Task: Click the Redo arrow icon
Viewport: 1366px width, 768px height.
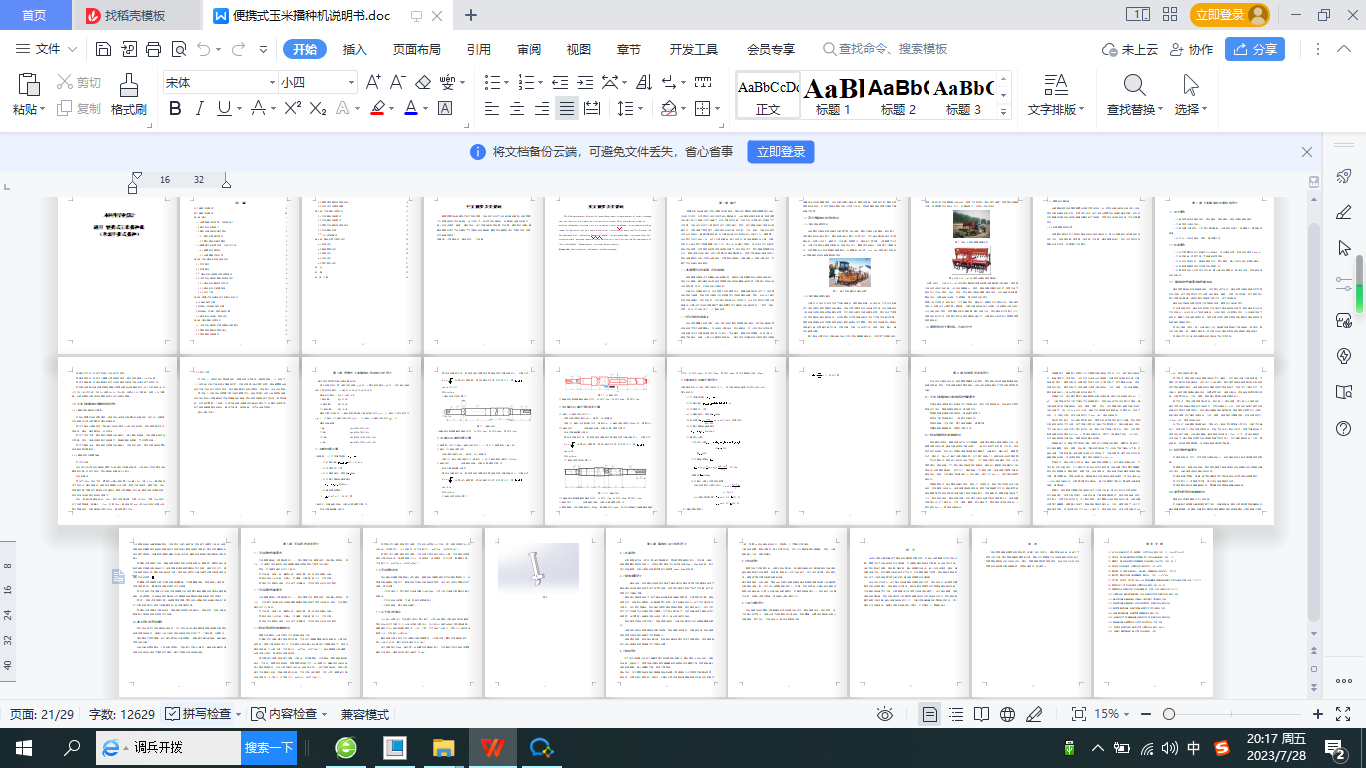Action: pyautogui.click(x=240, y=49)
